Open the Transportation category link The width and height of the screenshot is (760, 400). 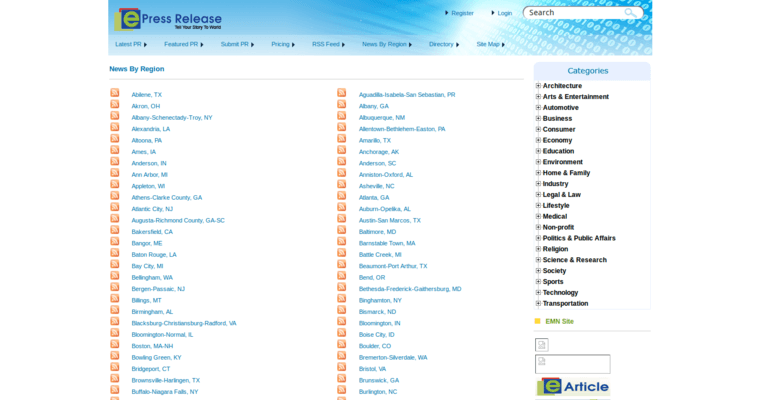click(x=565, y=304)
